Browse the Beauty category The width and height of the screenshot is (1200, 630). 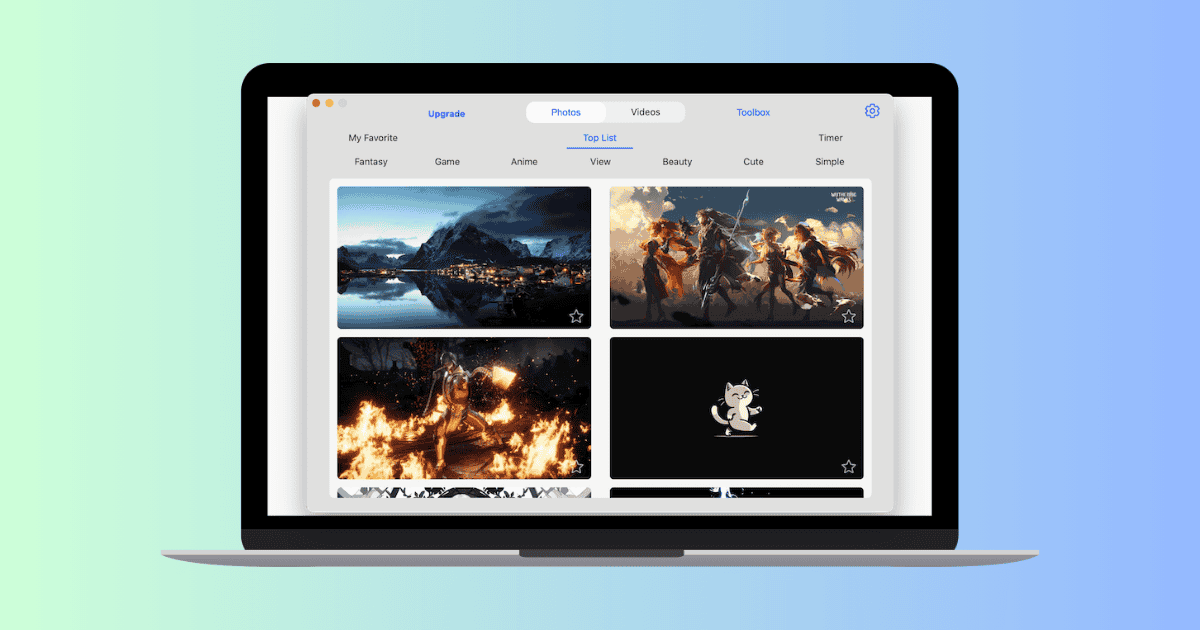(677, 162)
